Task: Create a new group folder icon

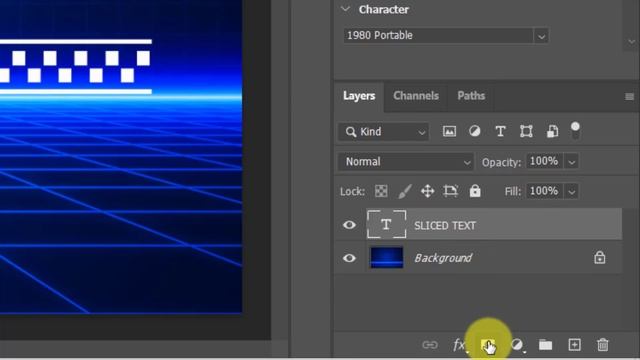Action: point(545,345)
